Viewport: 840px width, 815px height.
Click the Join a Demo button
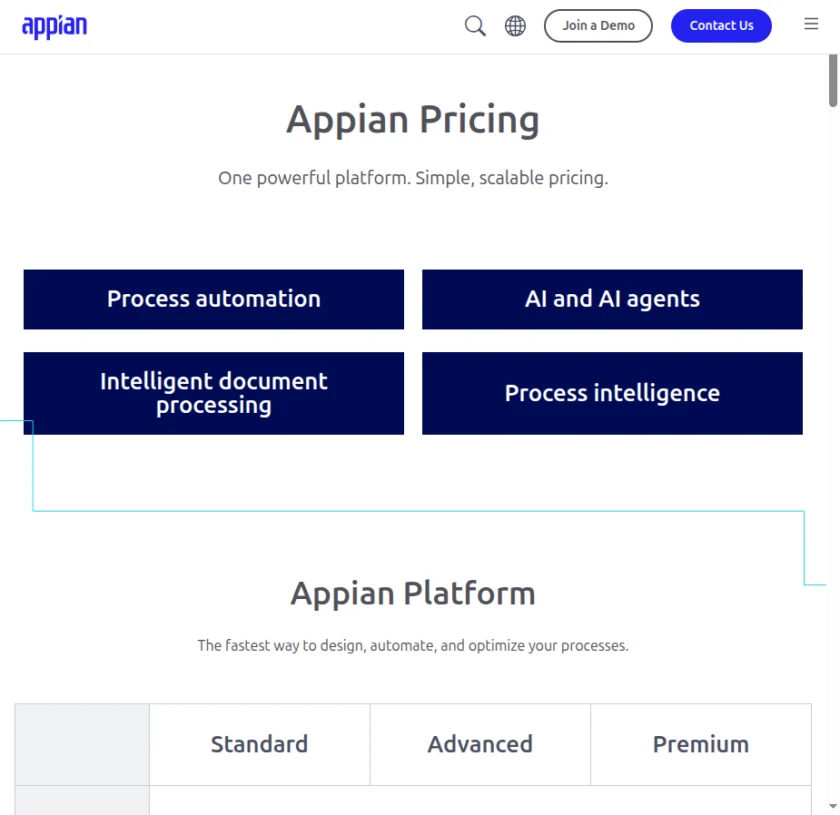598,25
